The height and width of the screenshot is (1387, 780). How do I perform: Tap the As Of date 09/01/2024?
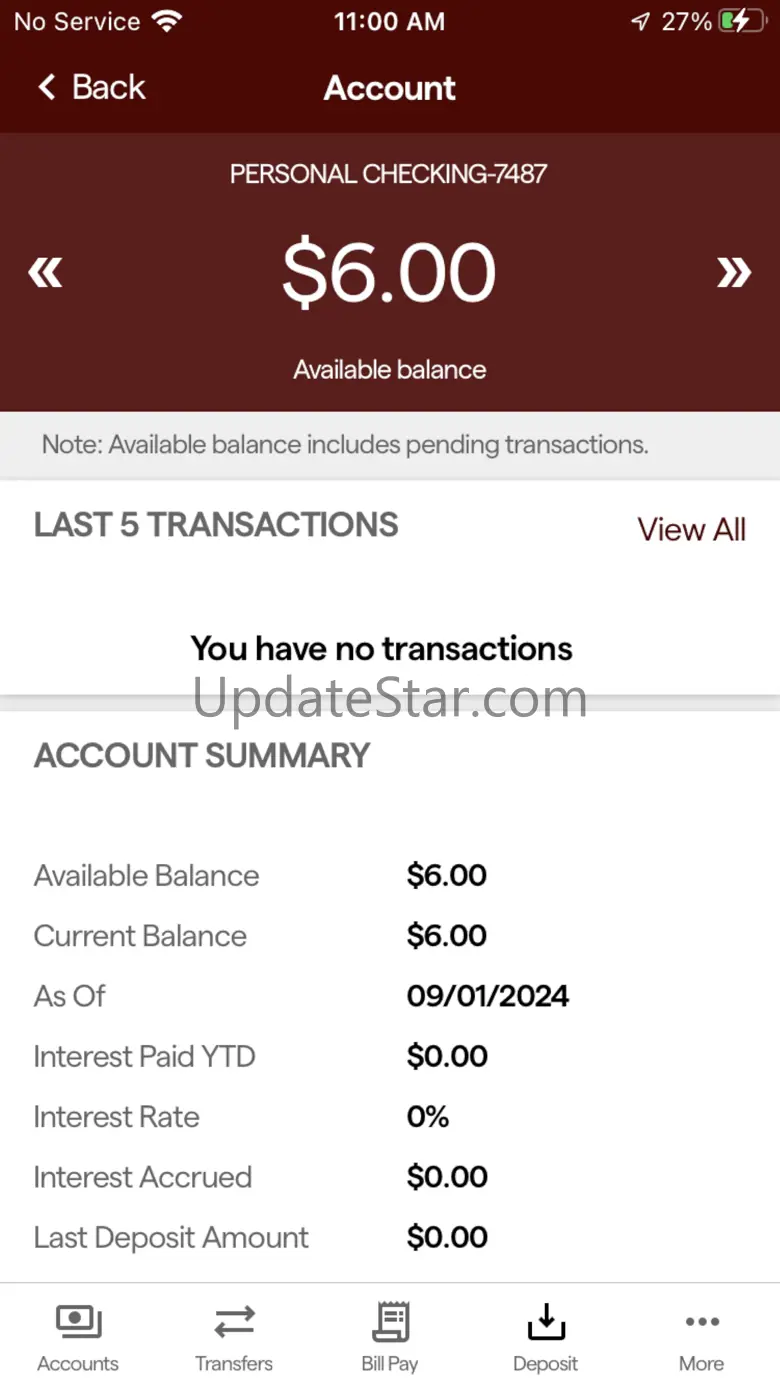click(488, 996)
